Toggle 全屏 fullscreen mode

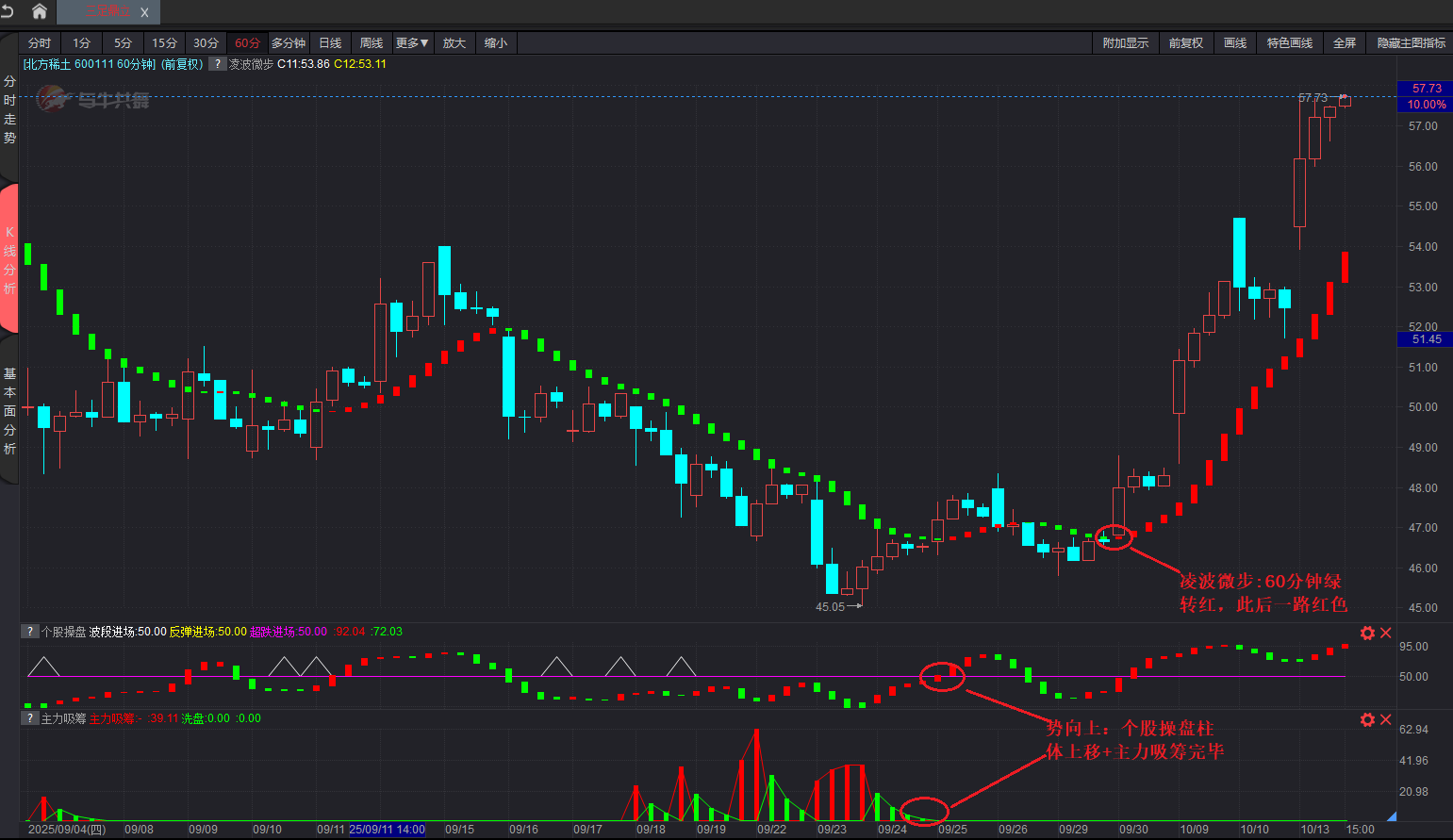[1344, 43]
